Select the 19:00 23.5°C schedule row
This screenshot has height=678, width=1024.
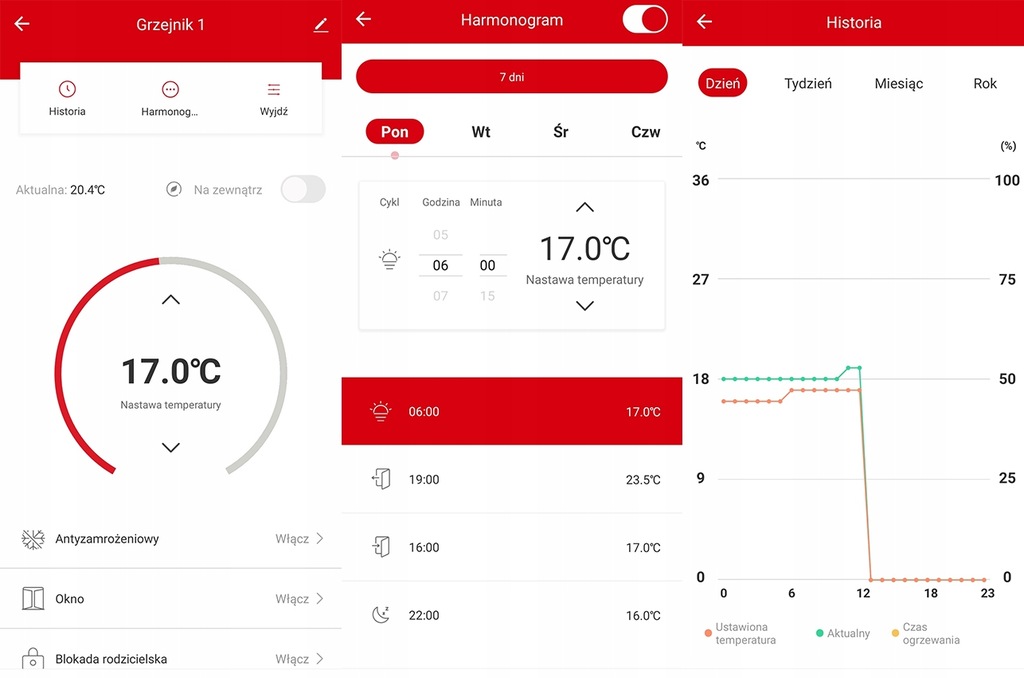[x=511, y=479]
